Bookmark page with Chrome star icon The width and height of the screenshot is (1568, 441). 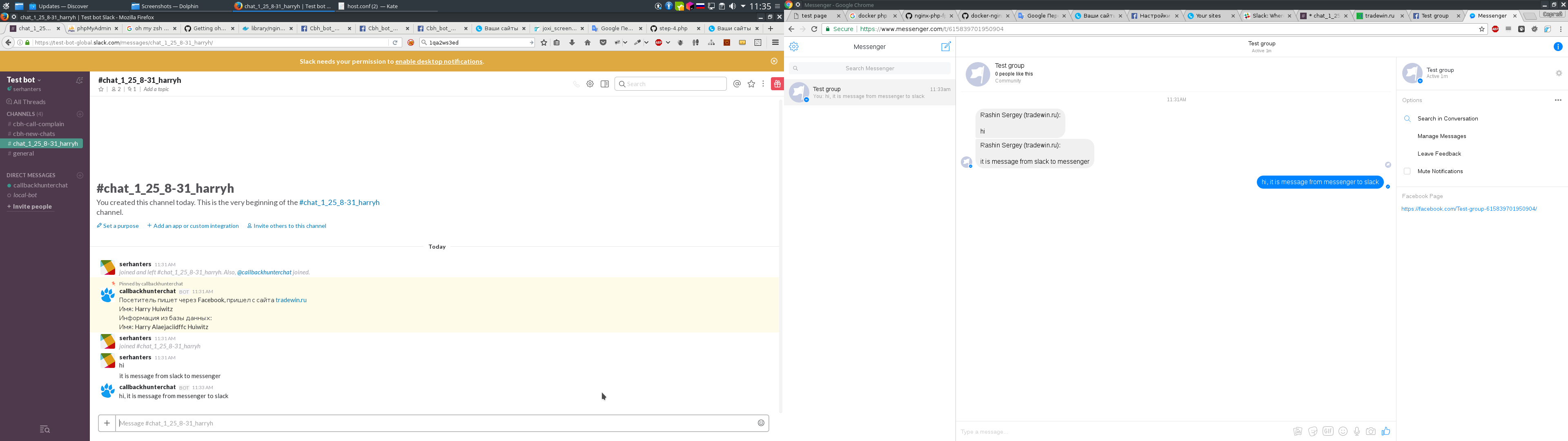point(1481,29)
